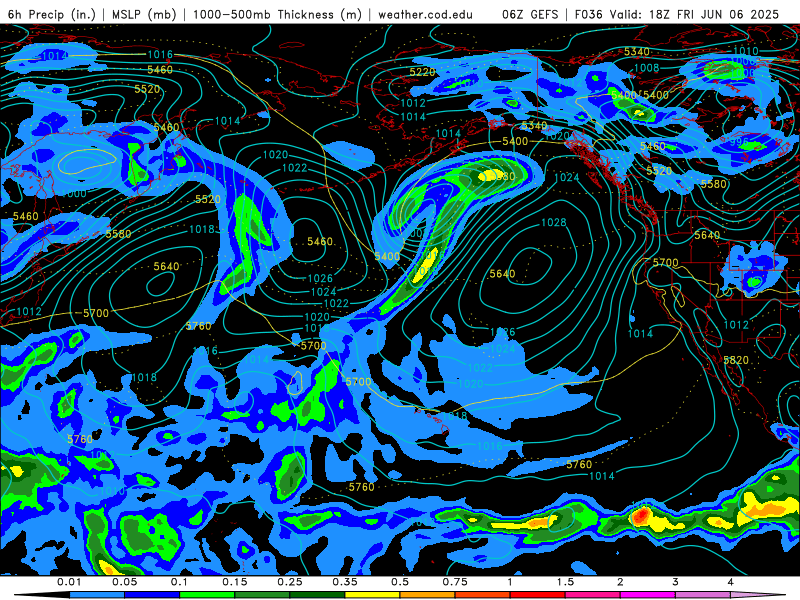This screenshot has width=800, height=600.
Task: Click the 0.25 legend value
Action: [x=290, y=582]
